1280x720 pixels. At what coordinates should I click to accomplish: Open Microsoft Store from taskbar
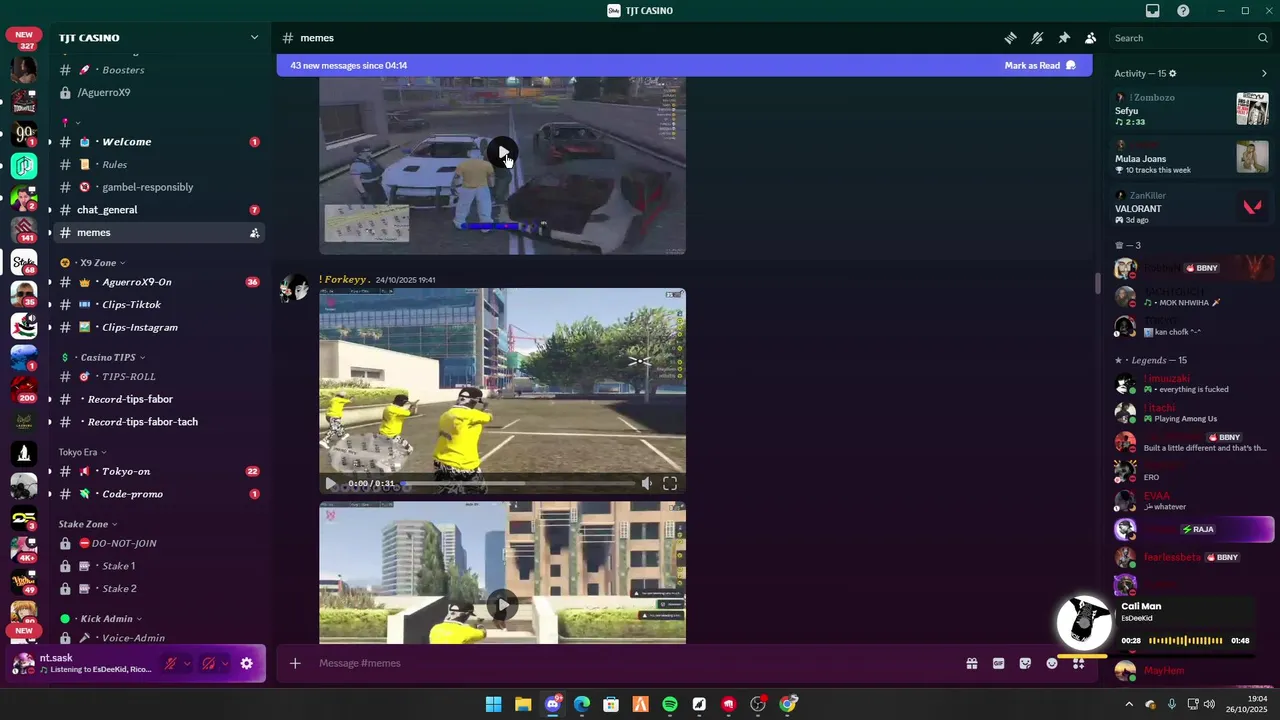tap(611, 705)
